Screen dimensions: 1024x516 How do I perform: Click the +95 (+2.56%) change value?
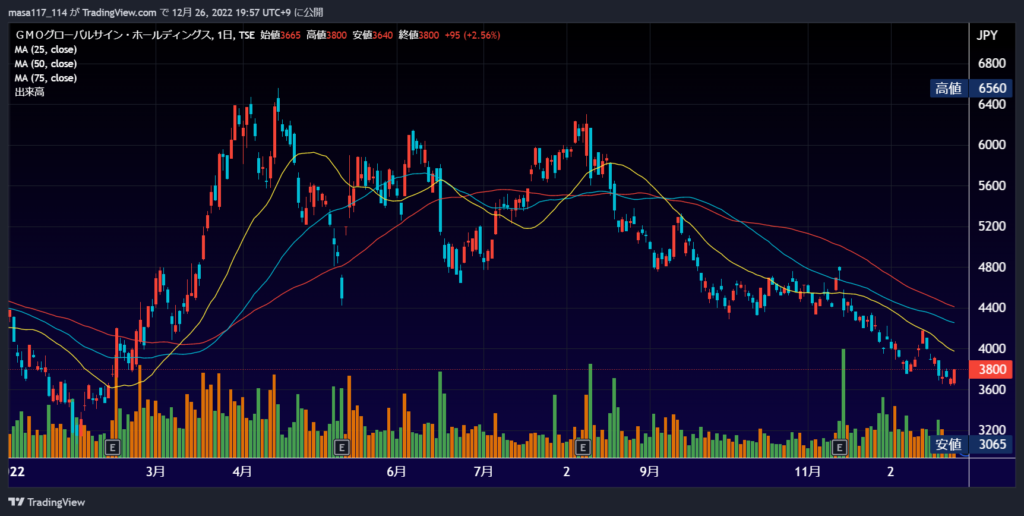click(472, 35)
